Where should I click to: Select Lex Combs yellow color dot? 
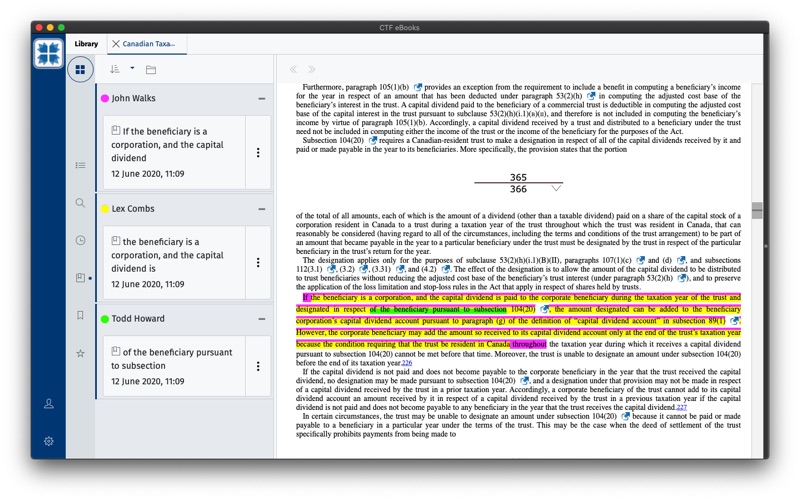pyautogui.click(x=105, y=209)
